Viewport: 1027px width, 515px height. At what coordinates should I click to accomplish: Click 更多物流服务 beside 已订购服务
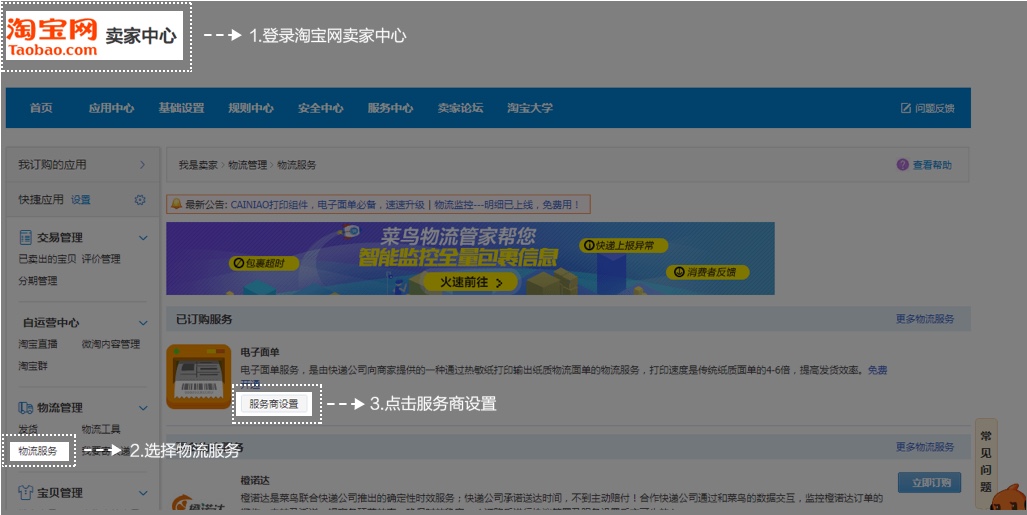[x=925, y=319]
